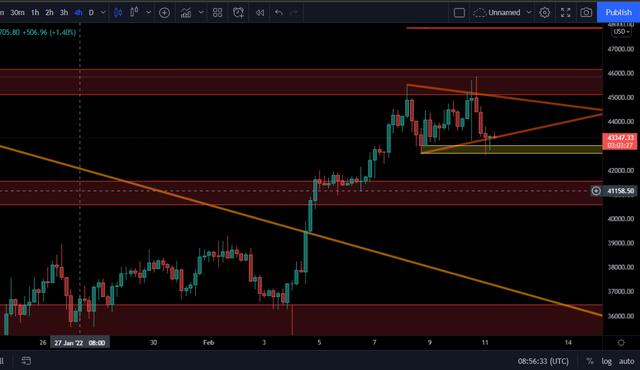Click the 36000.00 price axis label

(x=621, y=316)
